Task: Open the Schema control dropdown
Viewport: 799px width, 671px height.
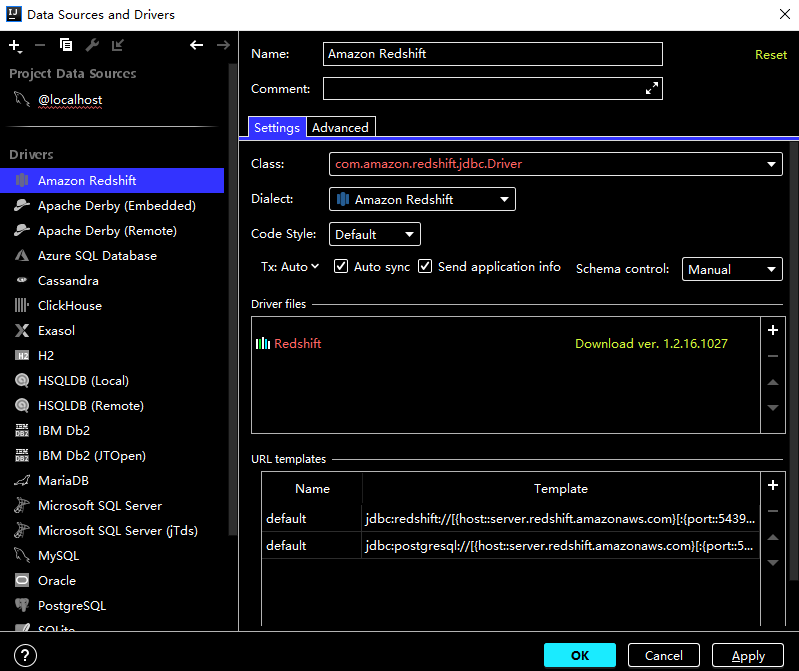Action: [732, 269]
